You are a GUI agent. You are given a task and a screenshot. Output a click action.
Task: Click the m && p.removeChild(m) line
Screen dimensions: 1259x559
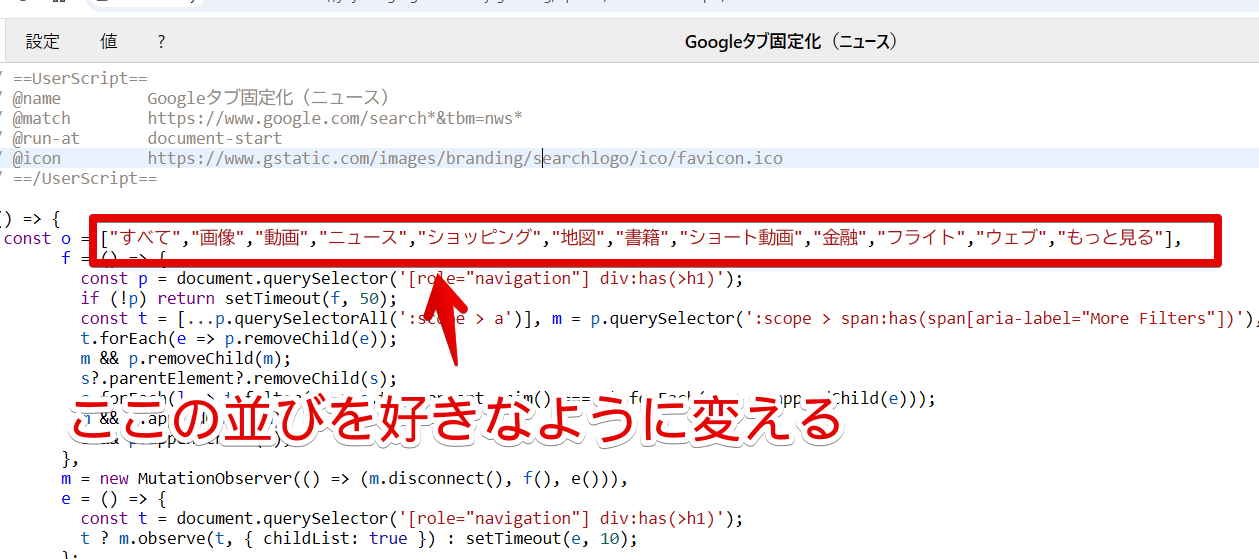(x=186, y=358)
